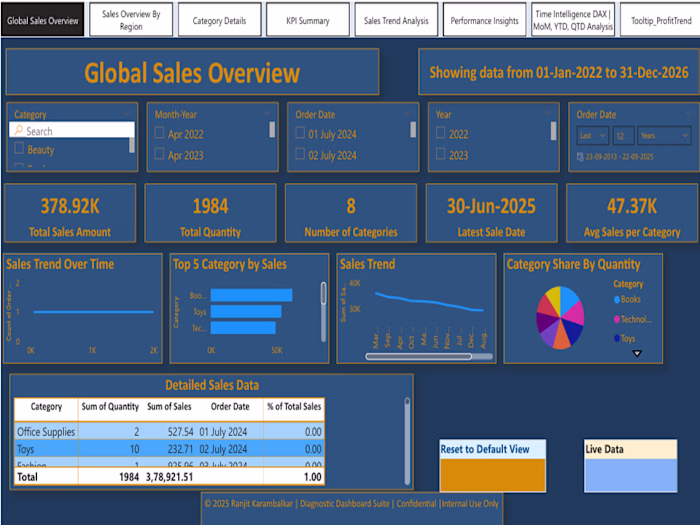Image resolution: width=700 pixels, height=525 pixels.
Task: Open the Category Details tab
Action: coord(219,20)
